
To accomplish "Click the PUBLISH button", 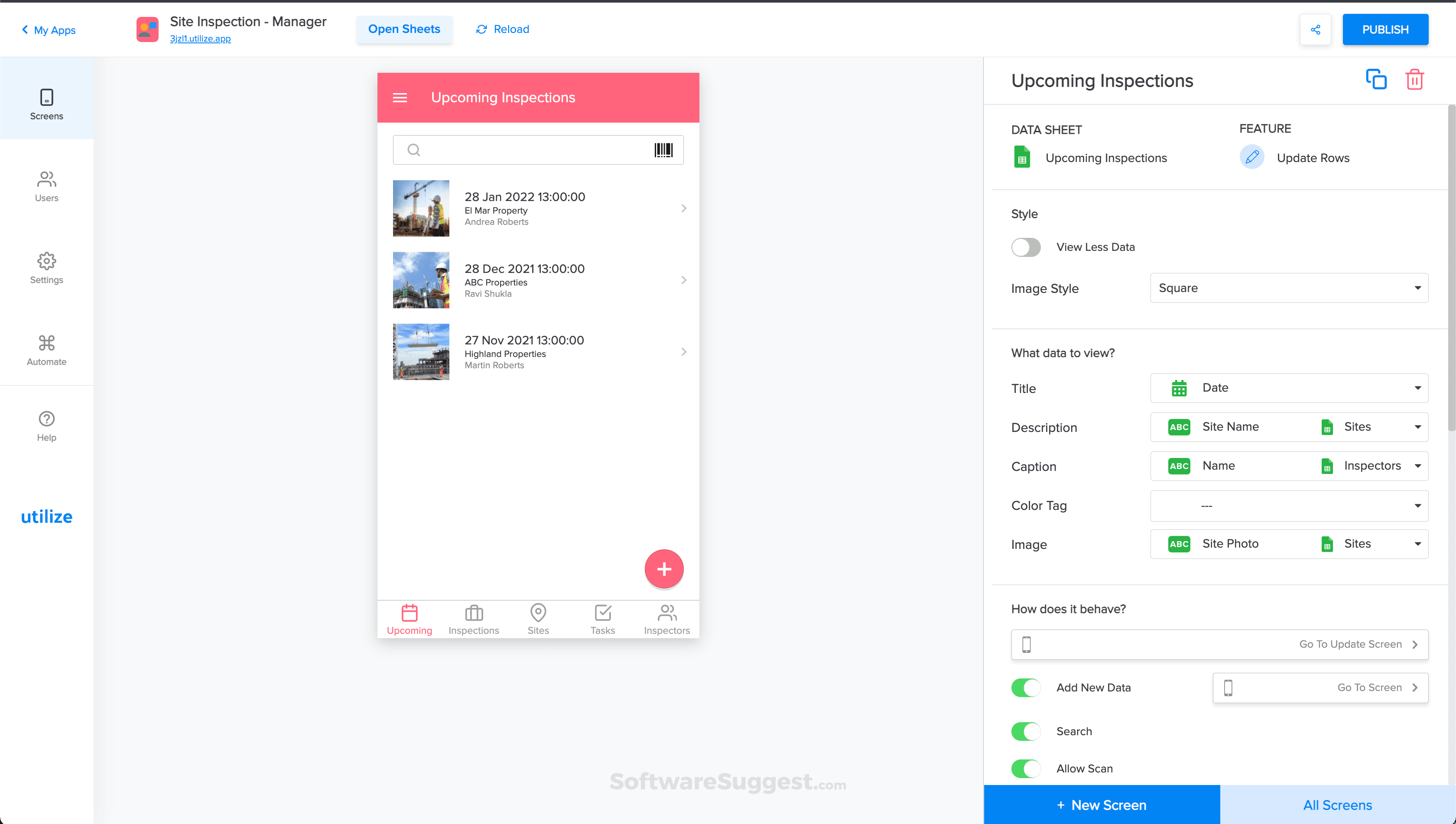I will [x=1385, y=29].
